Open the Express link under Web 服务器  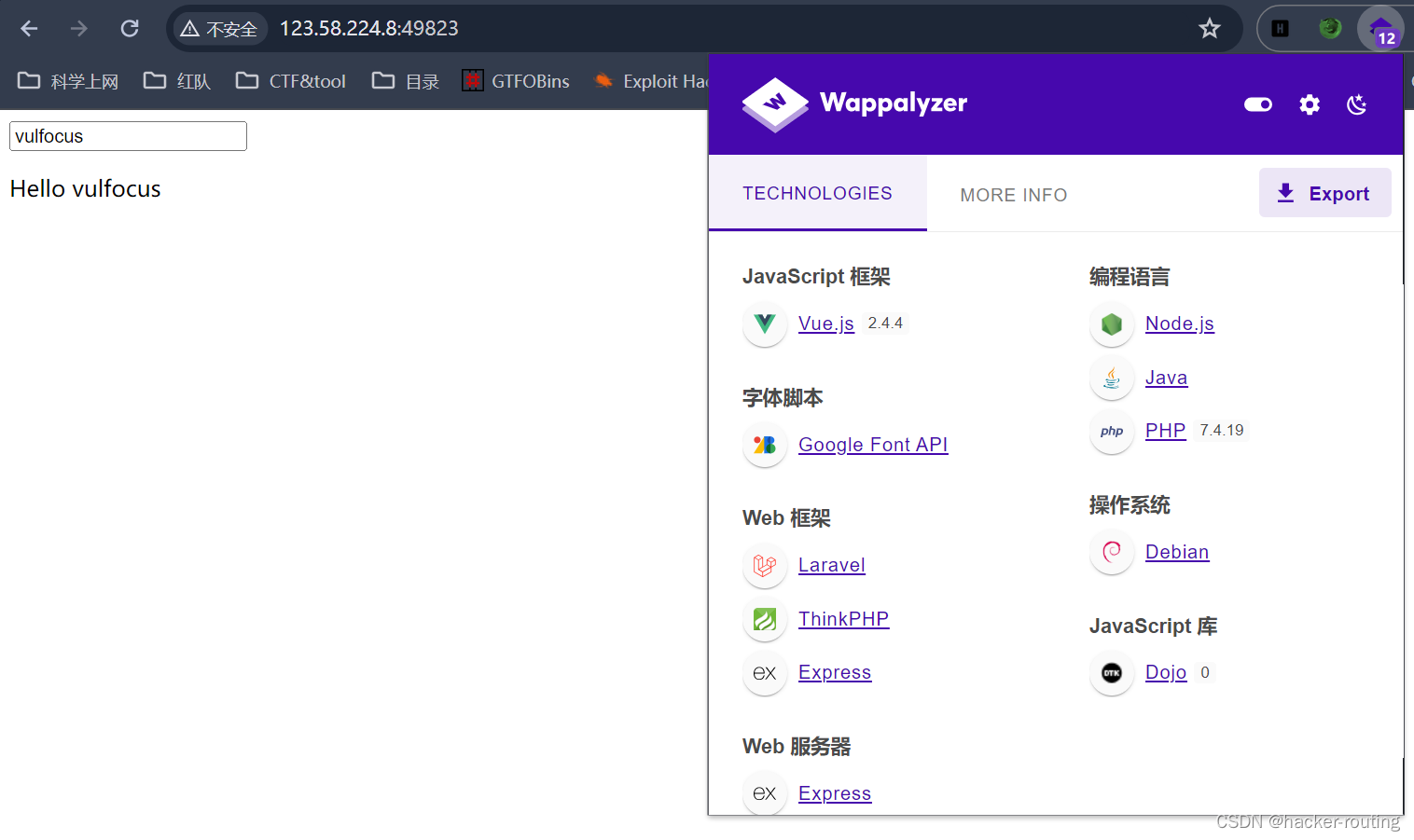[x=835, y=793]
